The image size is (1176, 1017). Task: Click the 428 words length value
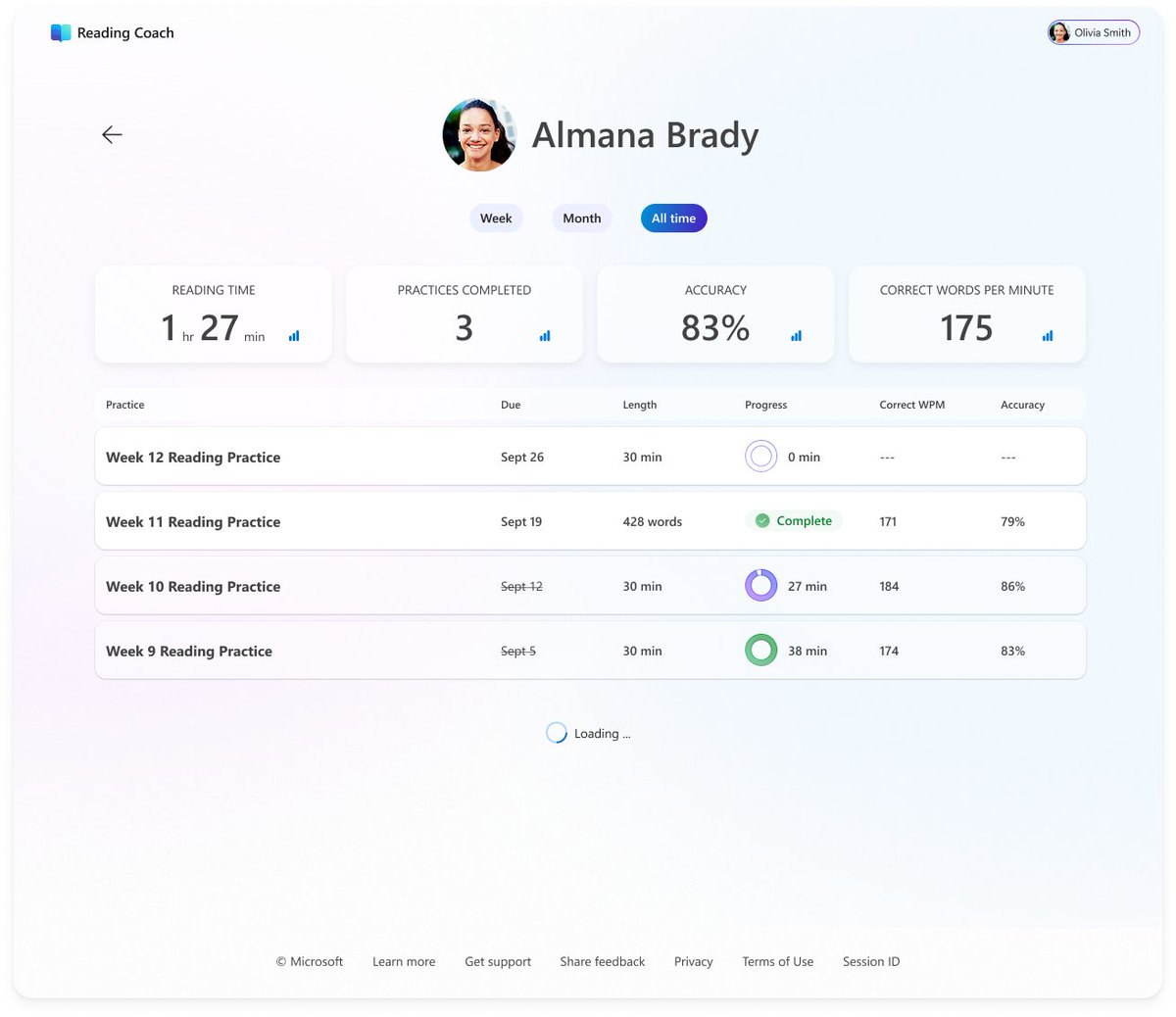[x=653, y=521]
